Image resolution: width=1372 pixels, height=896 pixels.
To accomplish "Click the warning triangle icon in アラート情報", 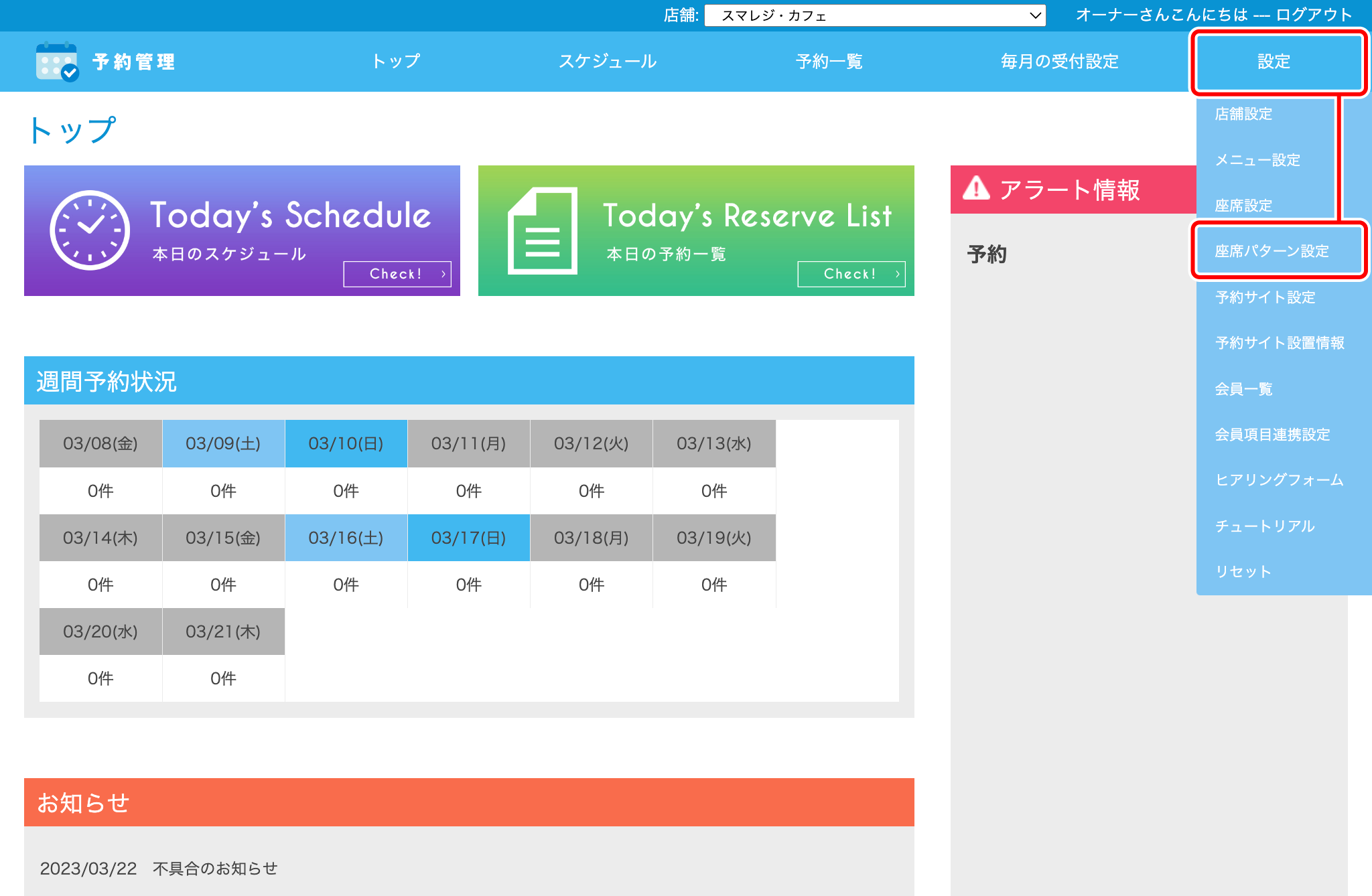I will [976, 189].
